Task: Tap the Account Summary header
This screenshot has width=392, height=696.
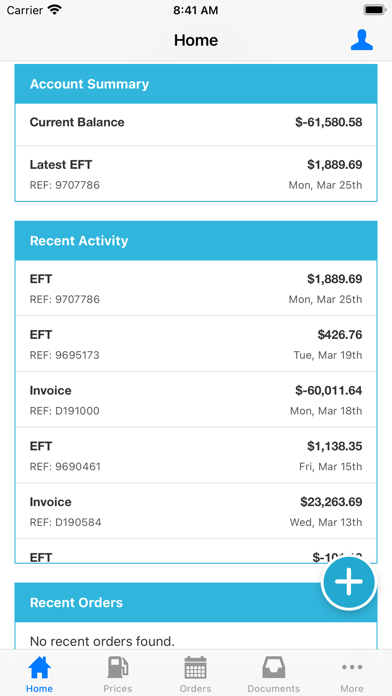Action: coord(196,84)
